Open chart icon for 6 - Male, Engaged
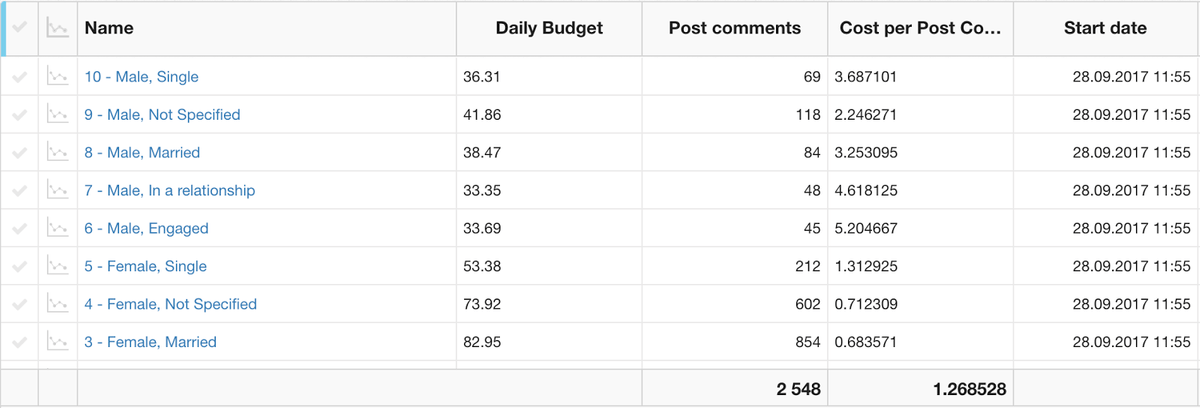Image resolution: width=1200 pixels, height=408 pixels. point(58,228)
